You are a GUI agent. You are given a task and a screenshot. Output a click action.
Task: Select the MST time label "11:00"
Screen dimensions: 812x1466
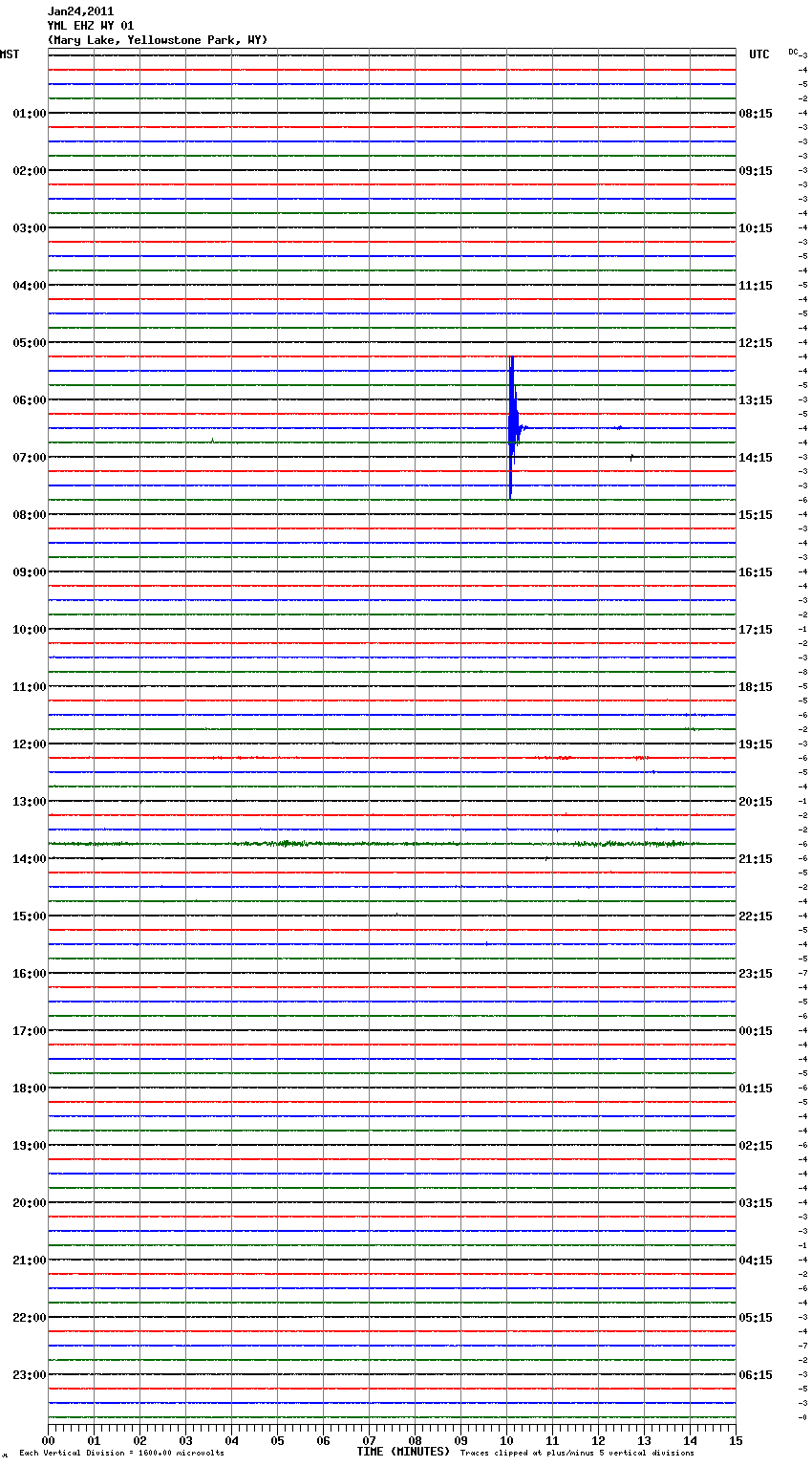(30, 687)
